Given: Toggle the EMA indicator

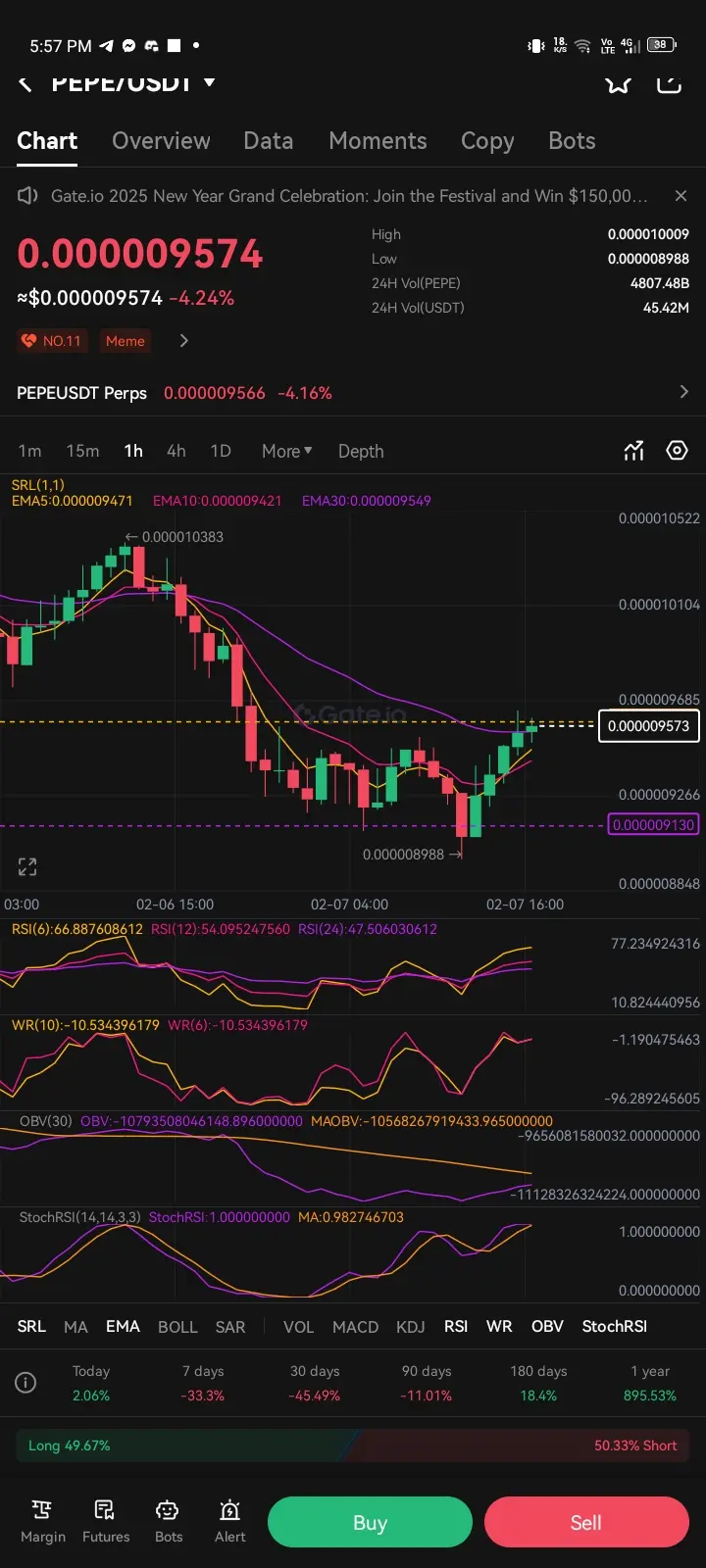Looking at the screenshot, I should 123,1326.
